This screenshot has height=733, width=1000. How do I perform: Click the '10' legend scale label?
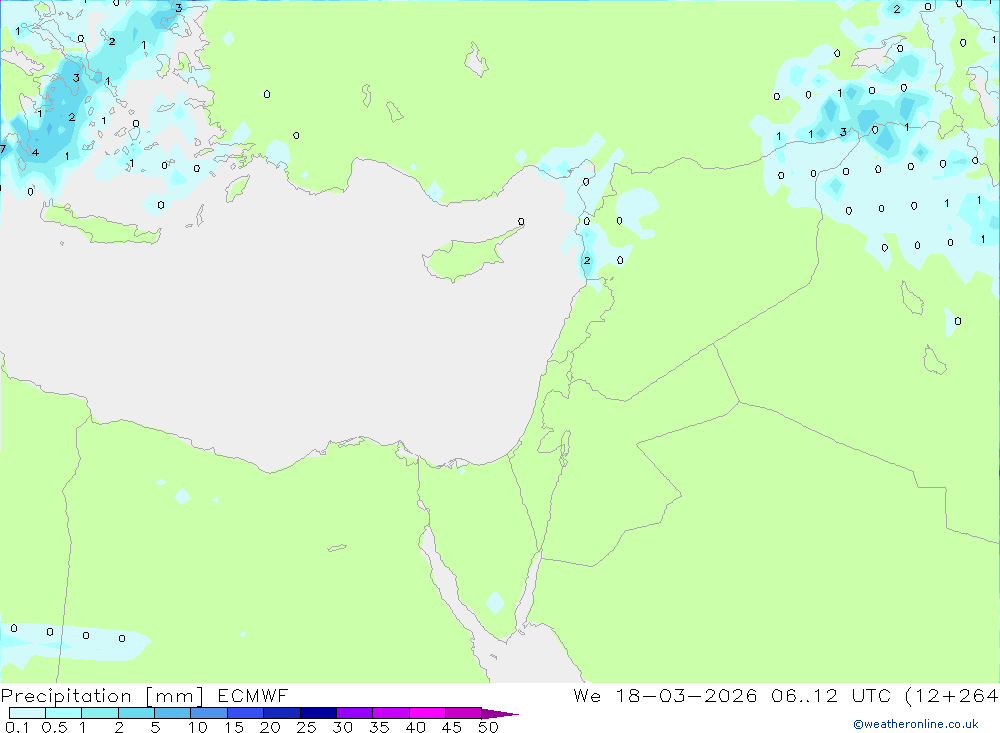pos(198,727)
